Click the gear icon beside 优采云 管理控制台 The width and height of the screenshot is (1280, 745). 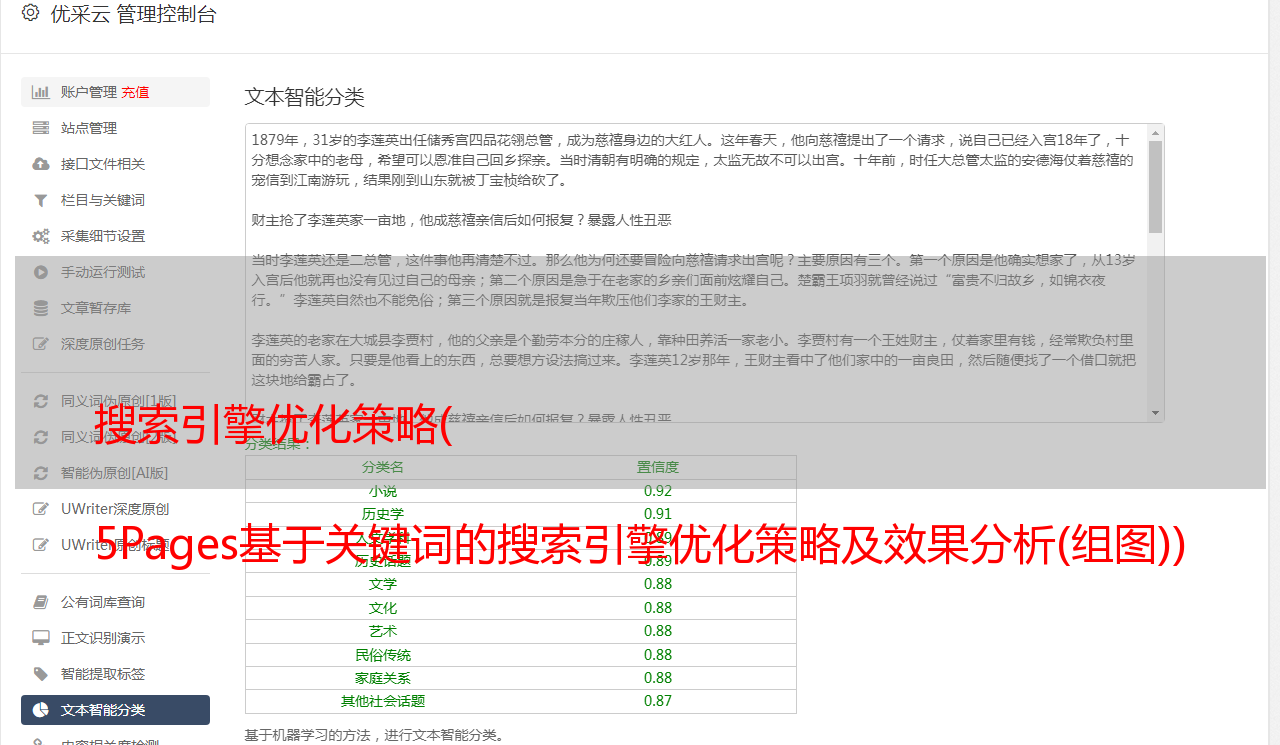30,13
